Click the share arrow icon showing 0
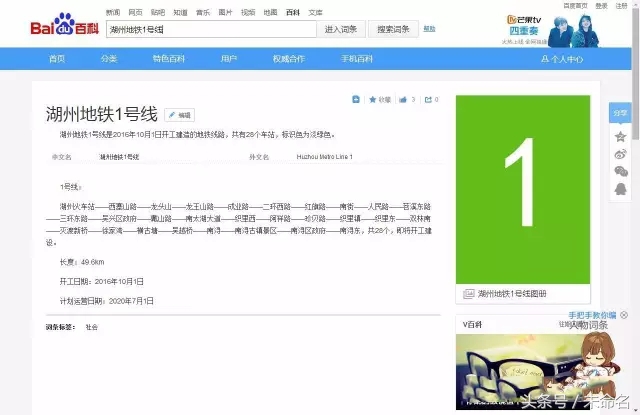This screenshot has width=640, height=415. click(428, 100)
